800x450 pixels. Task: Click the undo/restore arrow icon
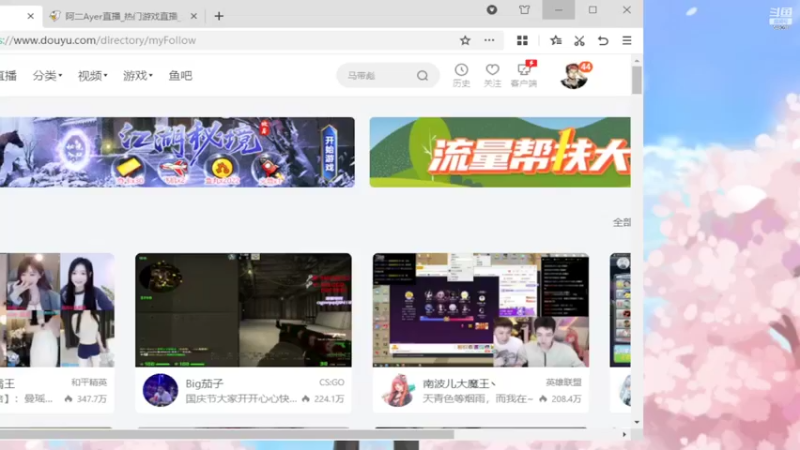click(603, 40)
